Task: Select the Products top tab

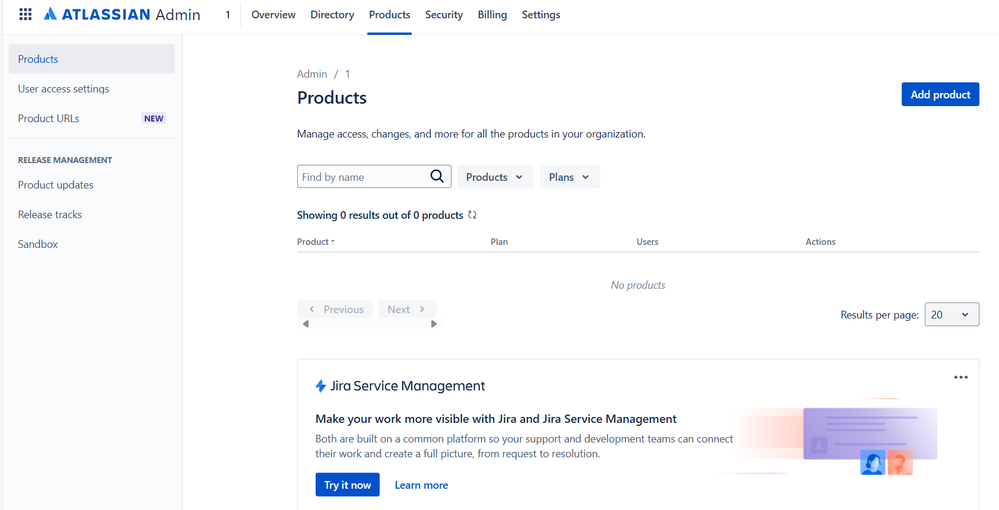Action: click(389, 15)
